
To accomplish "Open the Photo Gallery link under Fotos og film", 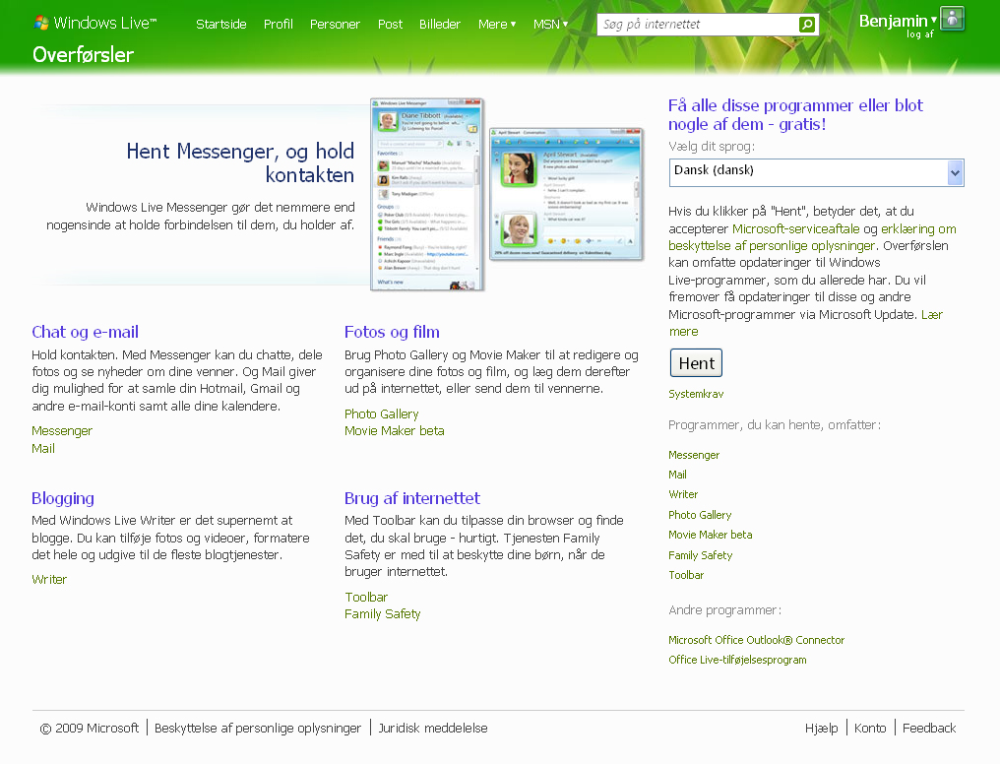I will (381, 414).
